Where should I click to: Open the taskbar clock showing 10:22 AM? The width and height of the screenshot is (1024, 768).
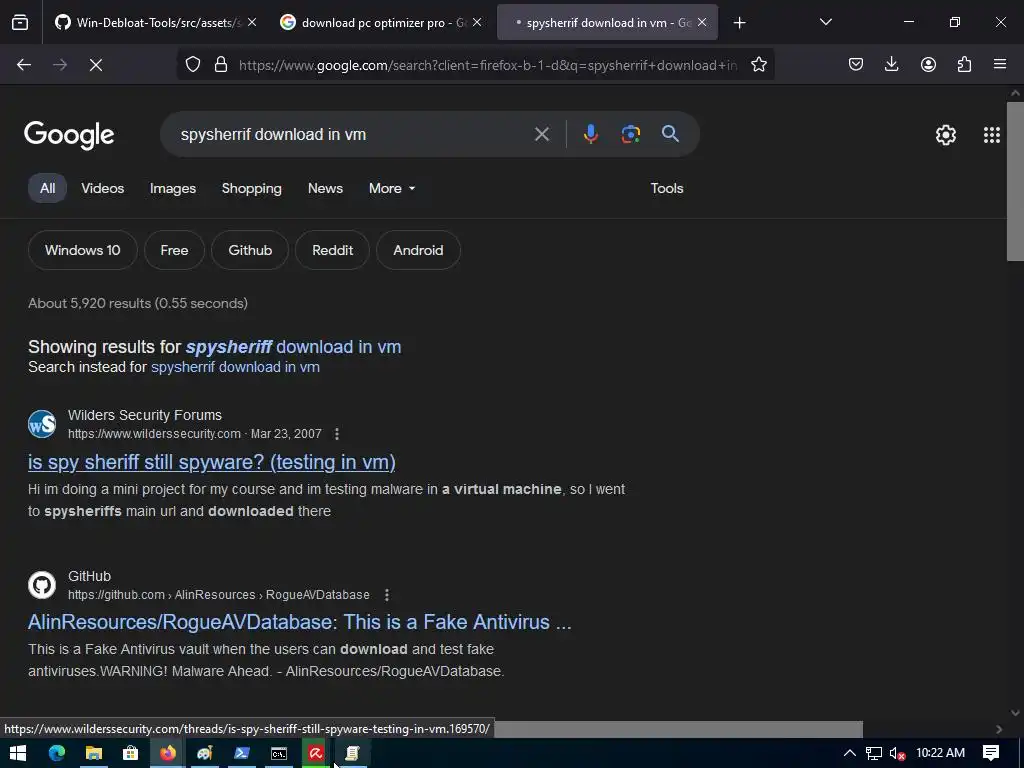click(x=940, y=753)
